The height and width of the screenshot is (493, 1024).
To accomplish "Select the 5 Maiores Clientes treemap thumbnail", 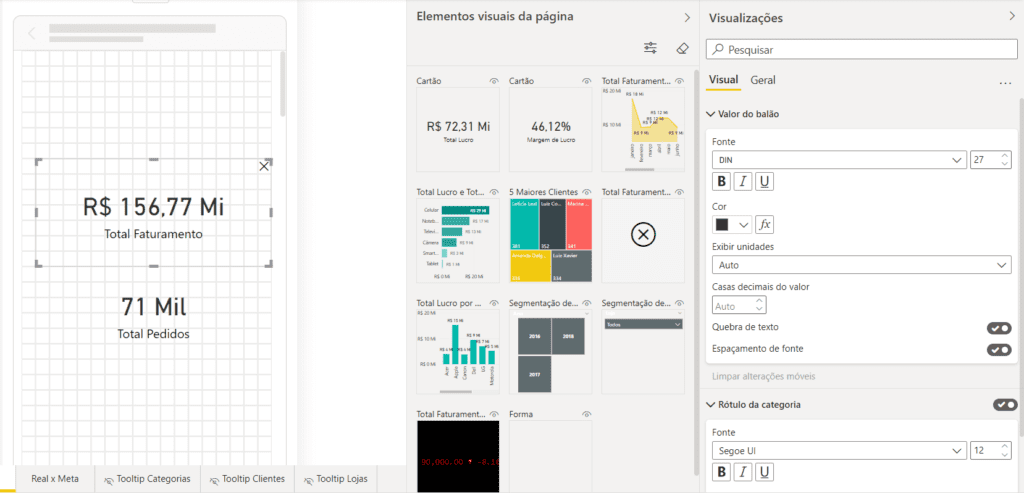I will [551, 241].
